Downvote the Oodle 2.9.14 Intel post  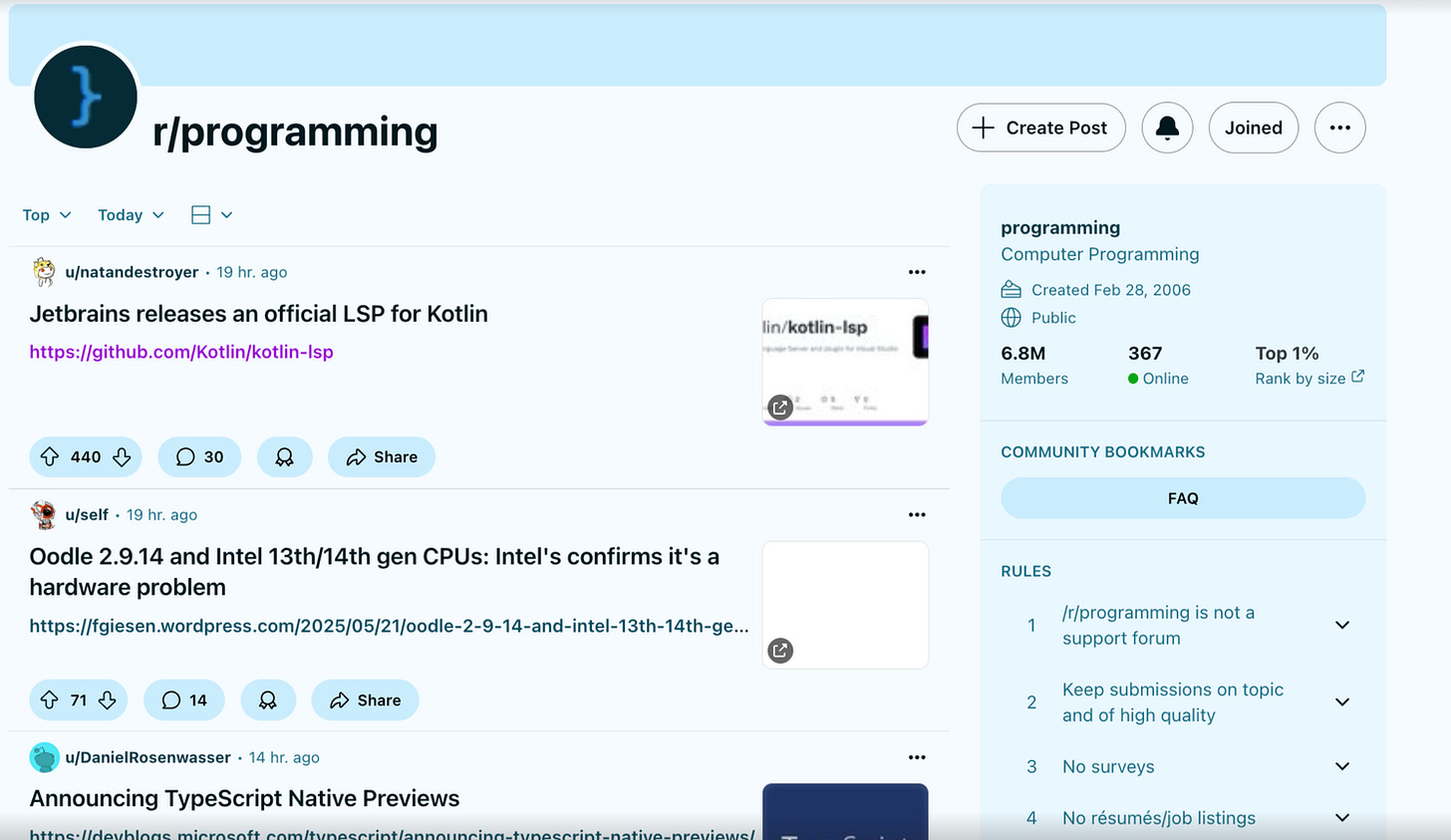click(108, 700)
